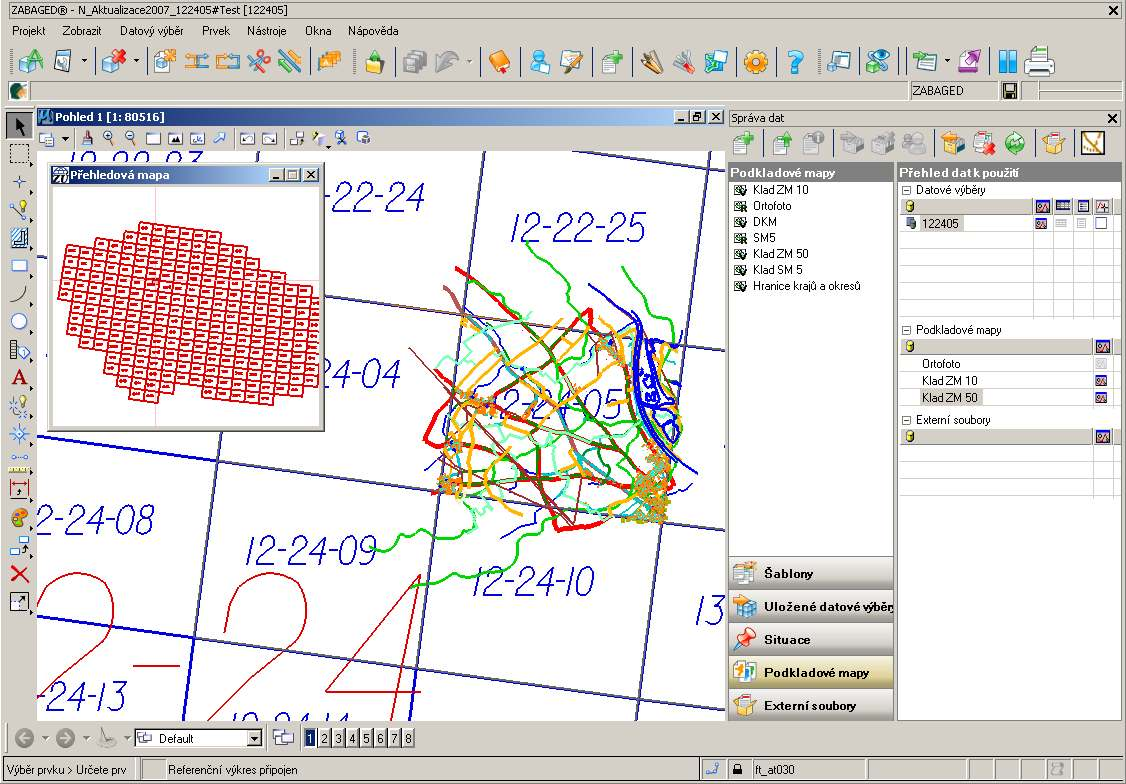
Task: Switch to view number 2
Action: pos(325,737)
